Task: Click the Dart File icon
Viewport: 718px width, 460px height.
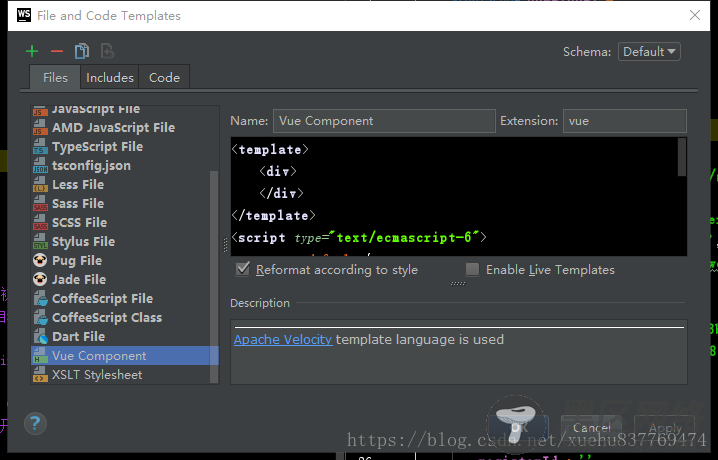Action: [x=40, y=336]
